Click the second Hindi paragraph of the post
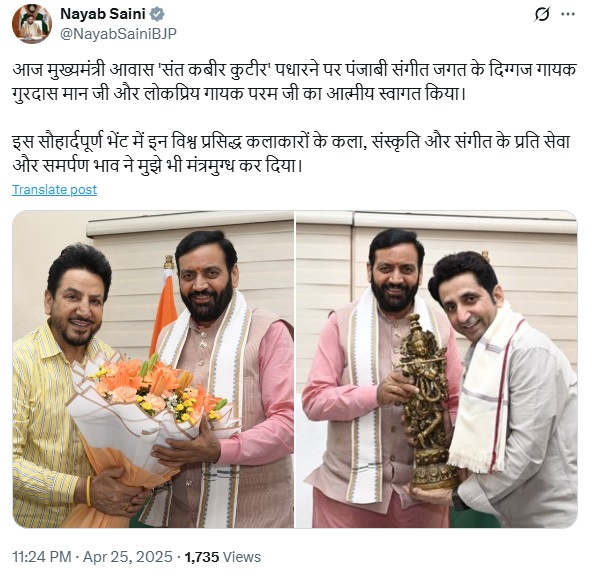Viewport: 593px width, 581px height. click(x=291, y=154)
